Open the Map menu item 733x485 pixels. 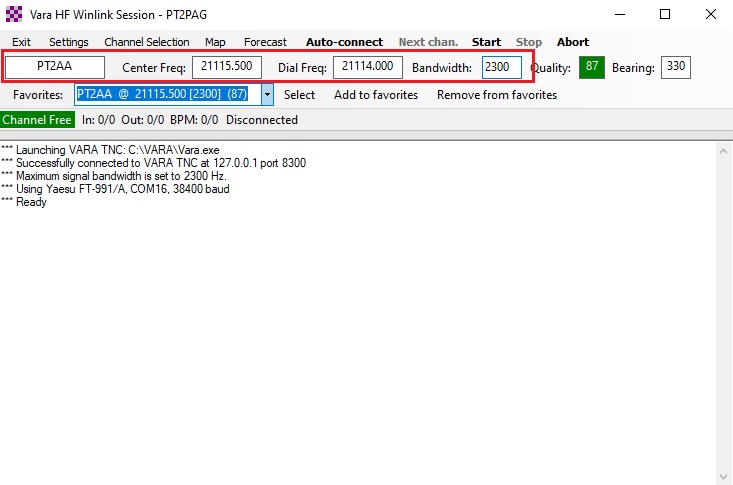pos(215,42)
